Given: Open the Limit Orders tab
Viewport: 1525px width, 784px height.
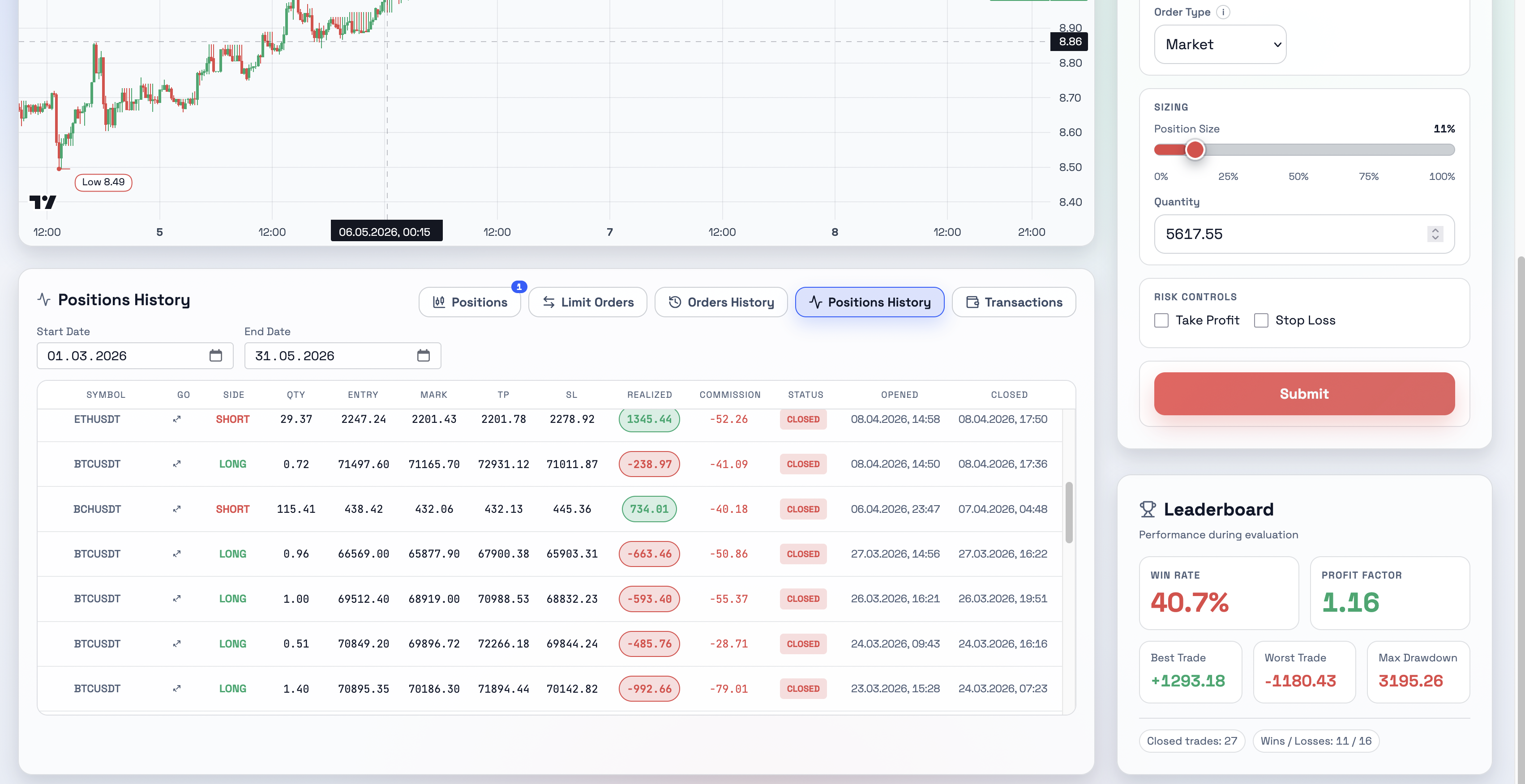Looking at the screenshot, I should 588,303.
